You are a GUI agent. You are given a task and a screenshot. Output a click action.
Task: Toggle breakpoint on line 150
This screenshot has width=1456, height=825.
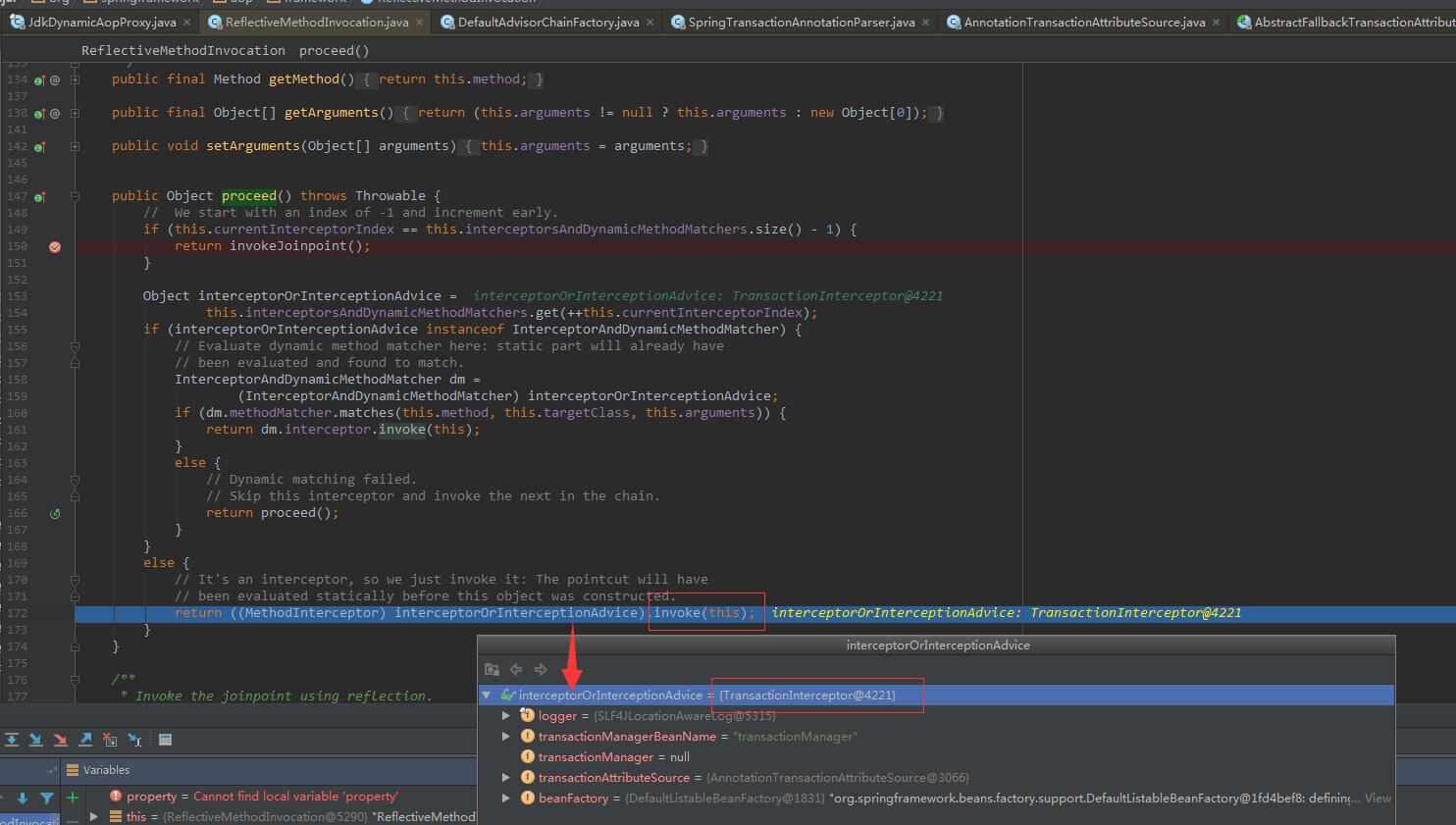tap(55, 246)
